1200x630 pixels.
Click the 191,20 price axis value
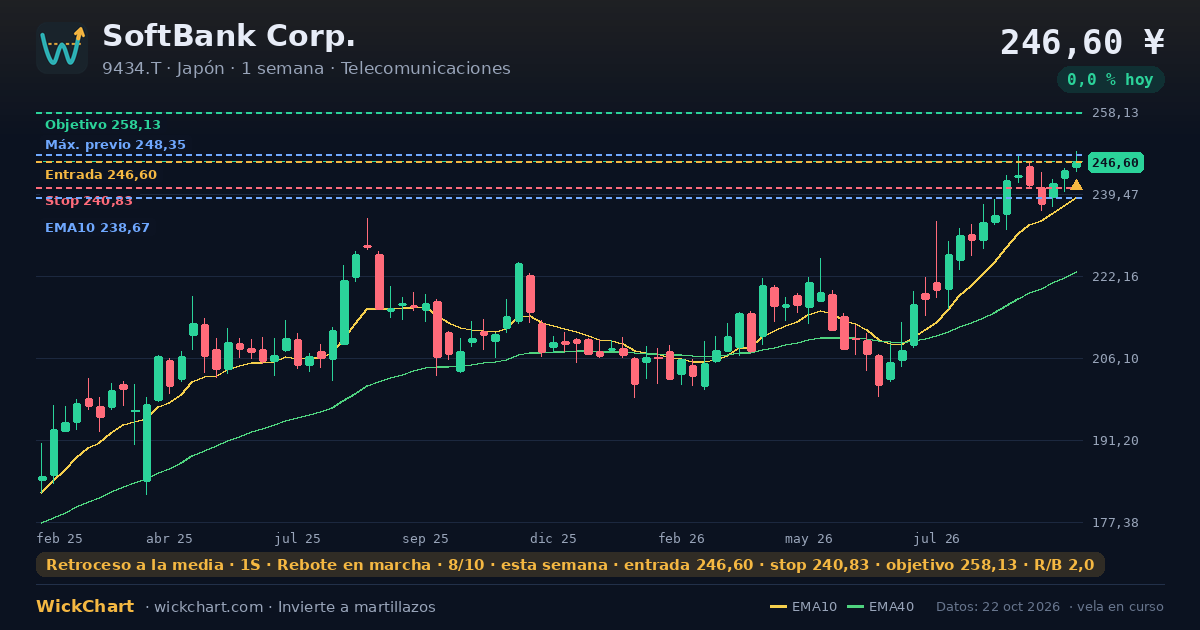coord(1116,440)
